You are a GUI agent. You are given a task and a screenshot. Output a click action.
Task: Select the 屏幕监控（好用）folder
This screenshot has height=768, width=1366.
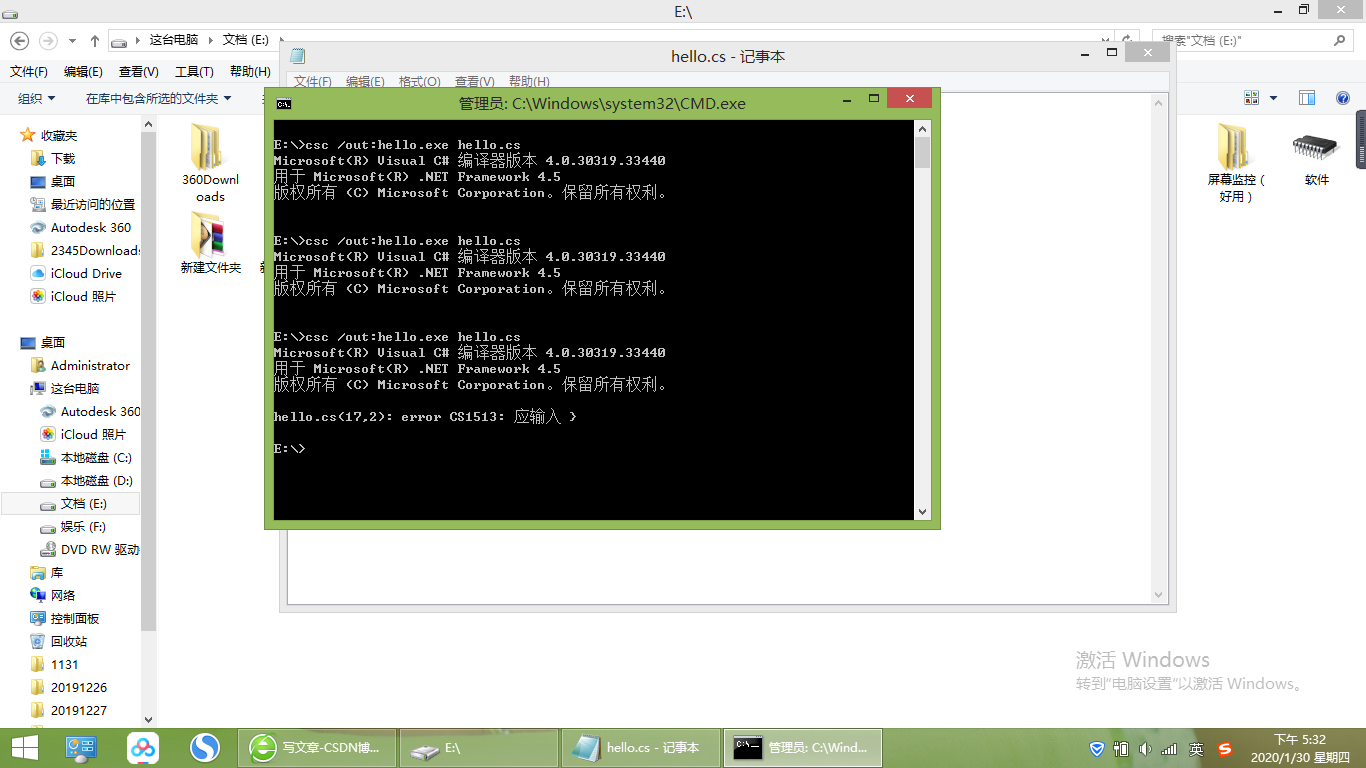pos(1236,162)
